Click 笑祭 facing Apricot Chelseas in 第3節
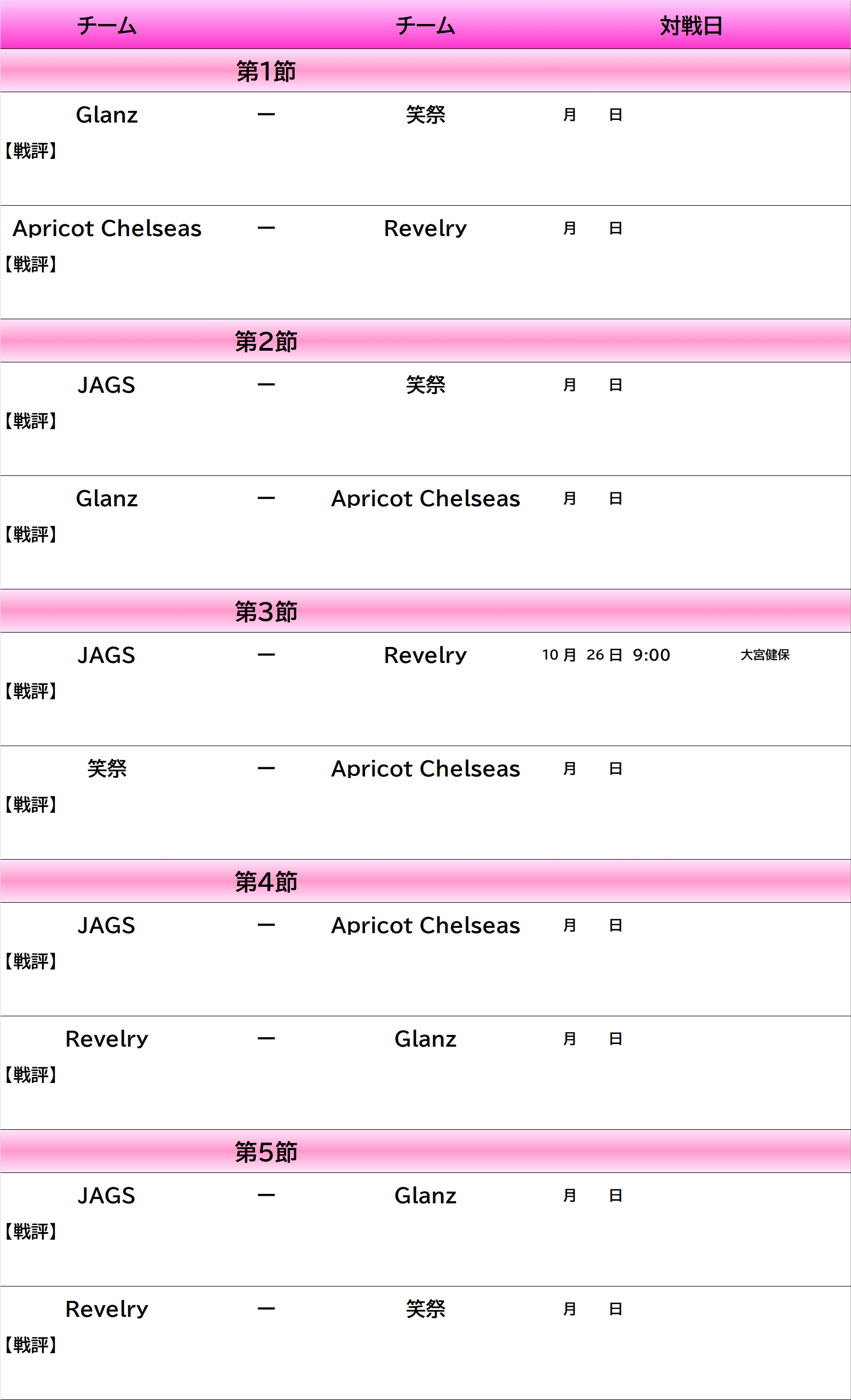The width and height of the screenshot is (851, 1400). pos(107,769)
